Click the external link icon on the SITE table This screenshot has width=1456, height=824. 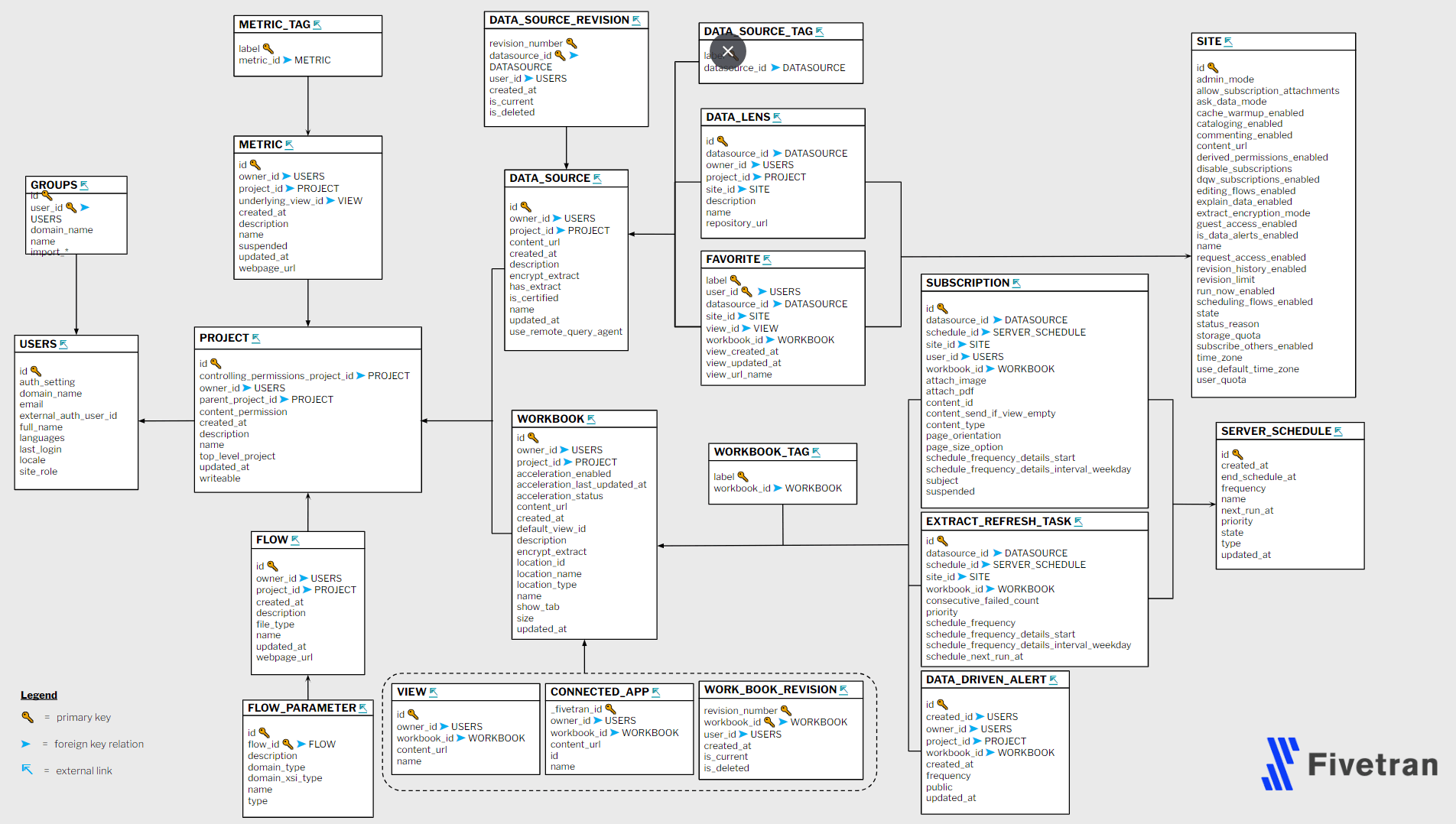[x=1227, y=41]
